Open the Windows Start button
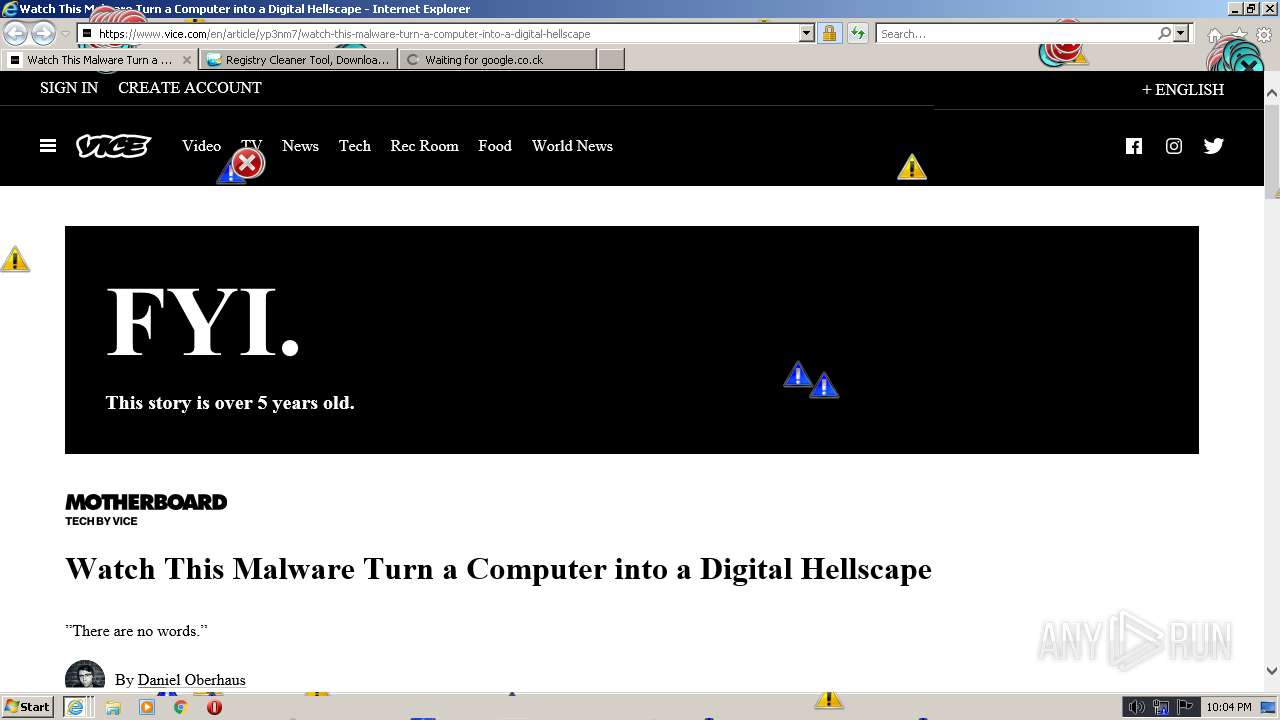Screen dimensions: 1280x720 point(27,707)
